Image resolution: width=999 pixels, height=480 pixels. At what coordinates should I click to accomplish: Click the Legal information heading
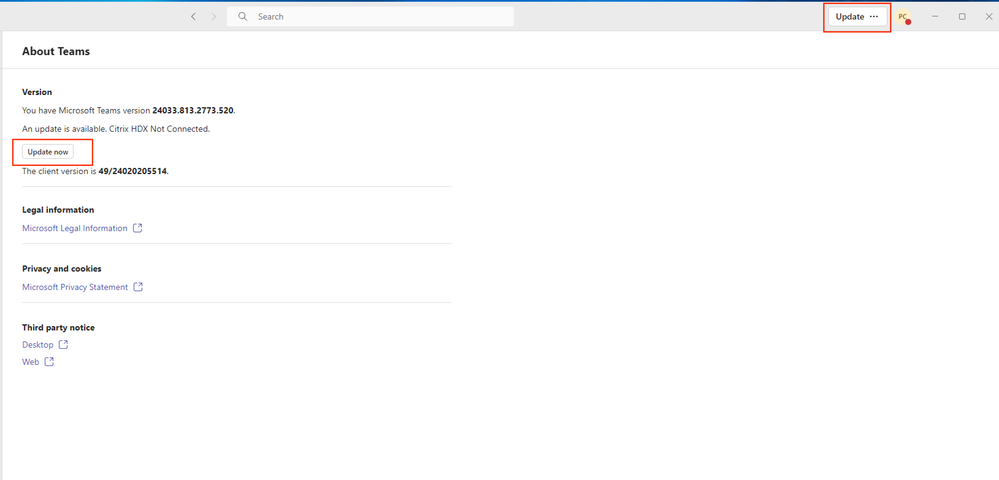point(58,210)
